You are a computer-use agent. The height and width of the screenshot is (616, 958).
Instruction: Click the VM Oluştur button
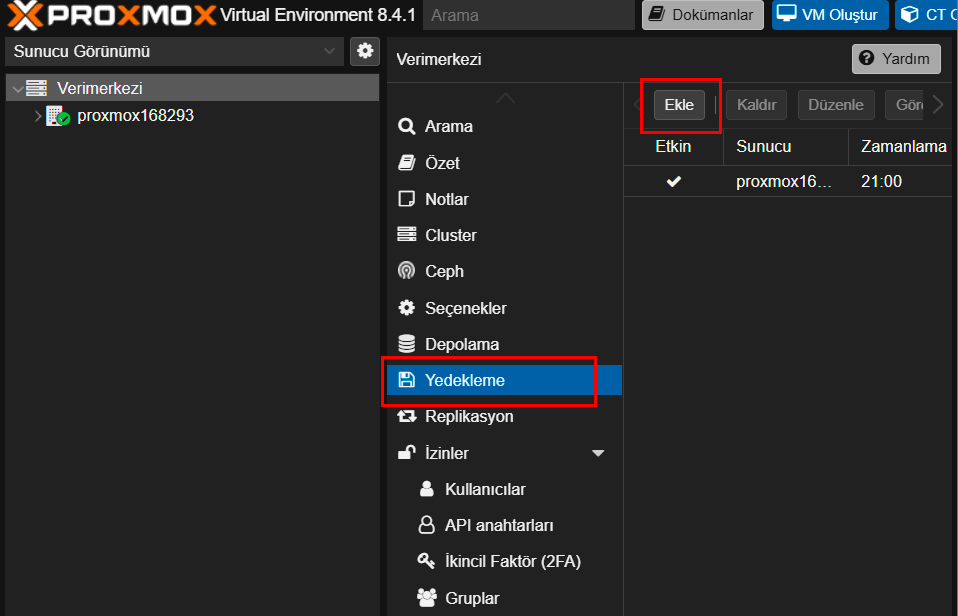click(x=829, y=15)
